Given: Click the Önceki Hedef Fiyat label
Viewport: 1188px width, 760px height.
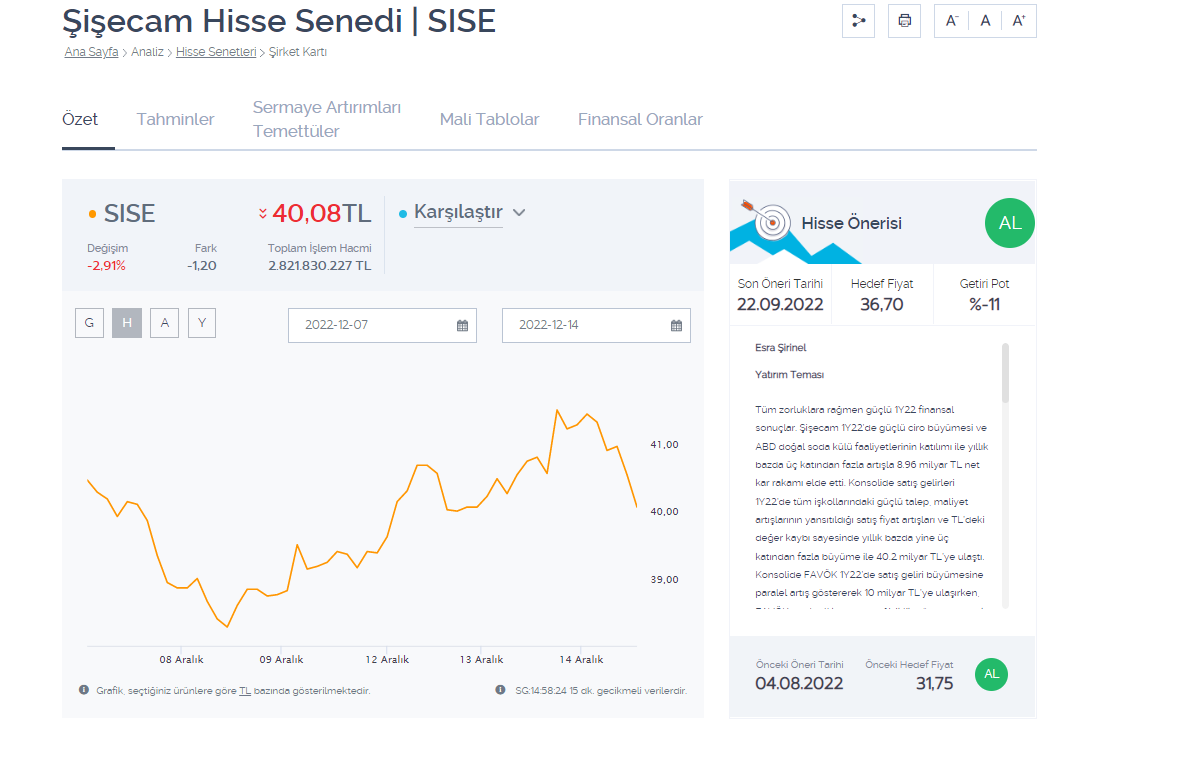Looking at the screenshot, I should [x=909, y=665].
